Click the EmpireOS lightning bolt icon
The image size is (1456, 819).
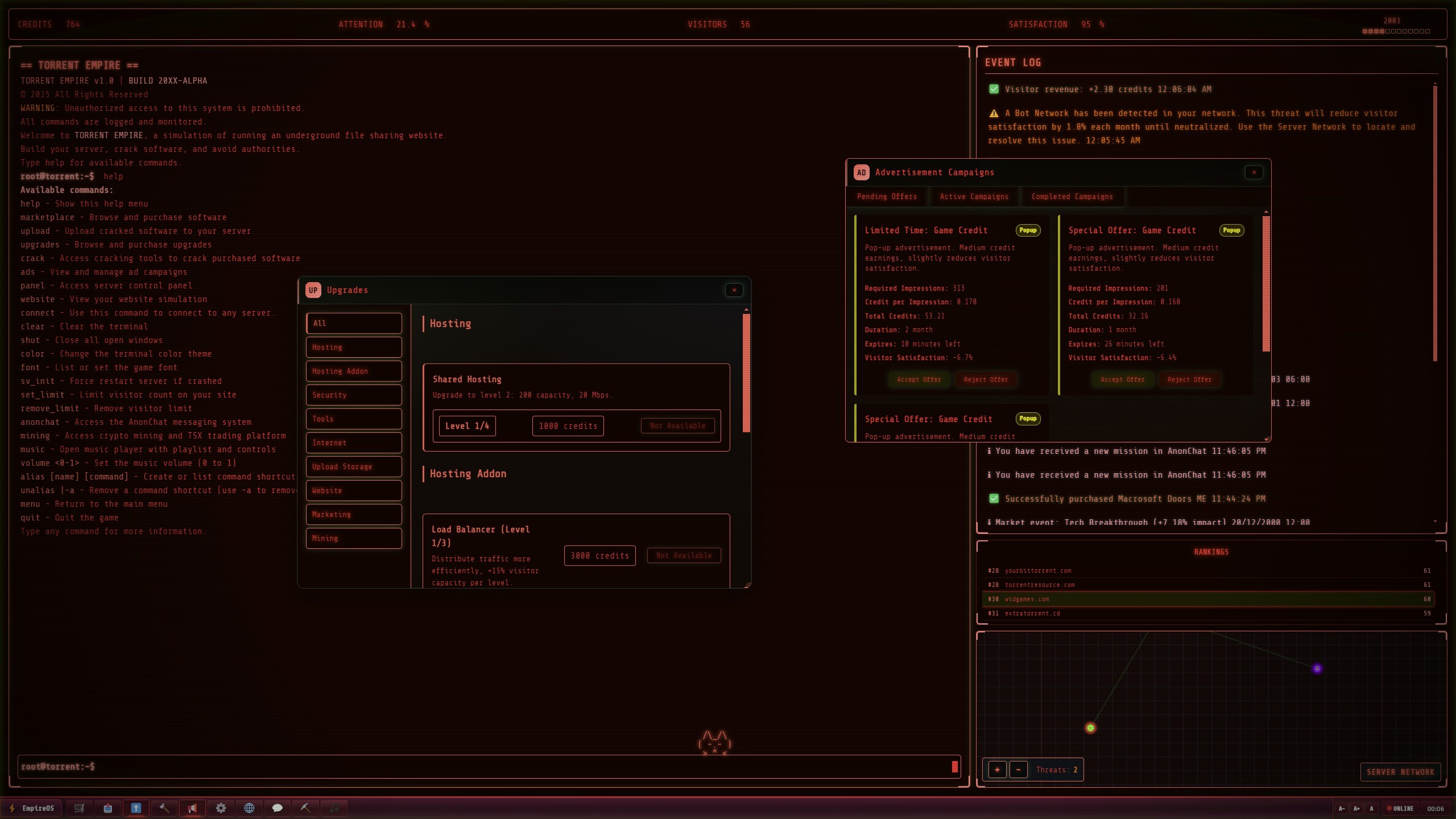coord(11,808)
